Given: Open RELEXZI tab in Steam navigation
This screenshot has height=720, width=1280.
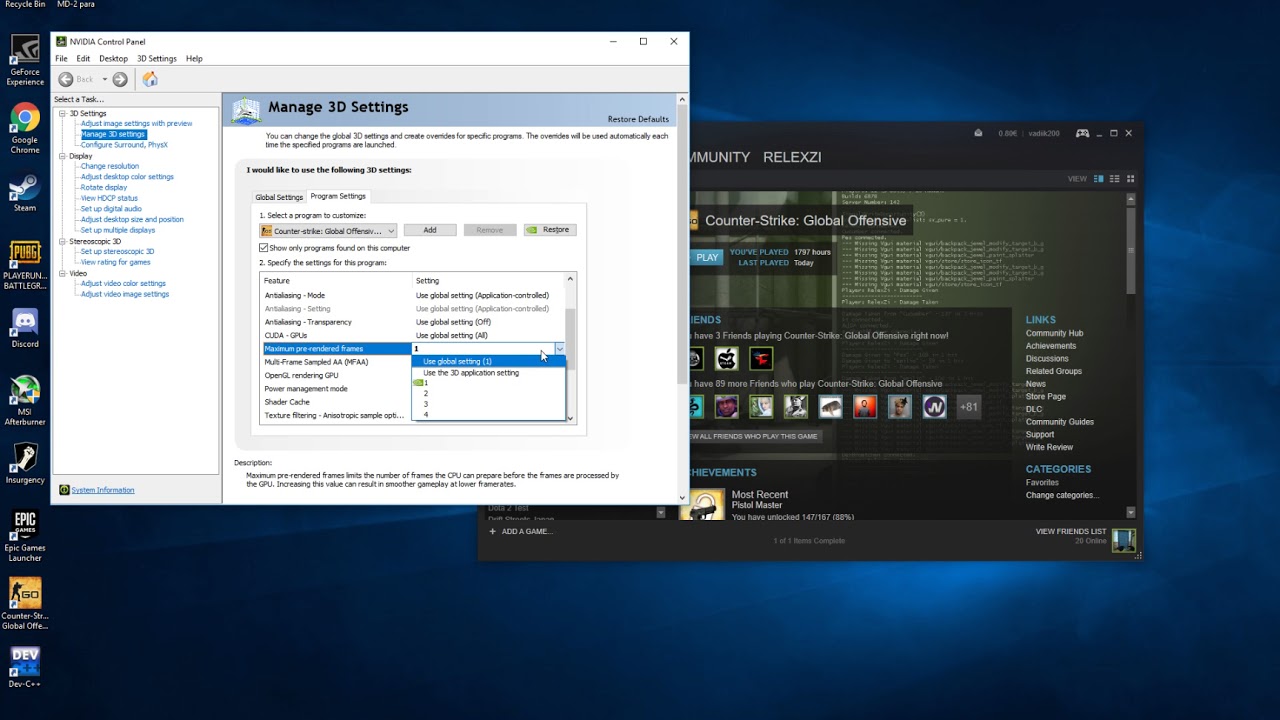Looking at the screenshot, I should [792, 157].
